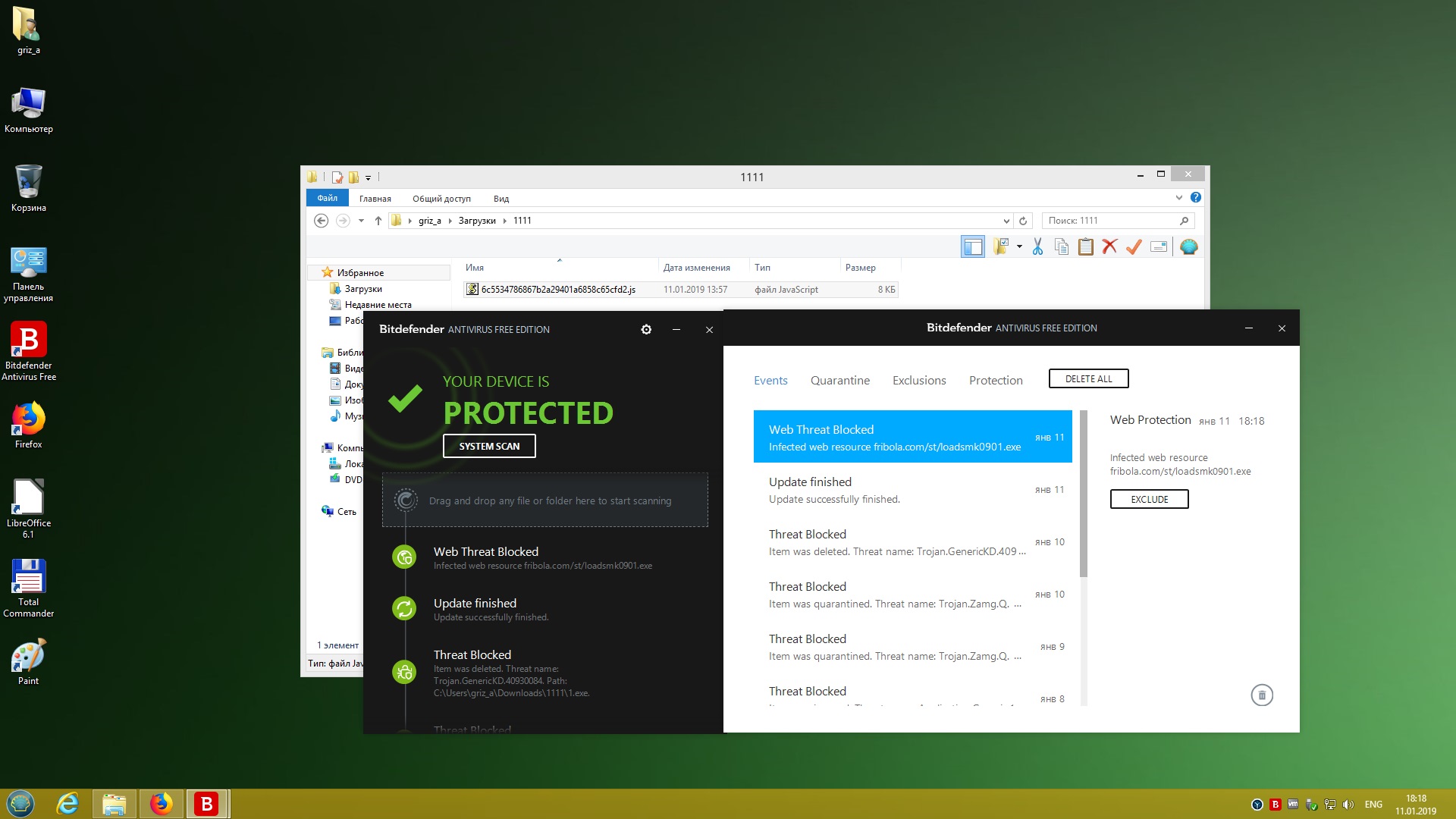The height and width of the screenshot is (819, 1456).
Task: Click the scissors Cut icon
Action: coord(1037,247)
